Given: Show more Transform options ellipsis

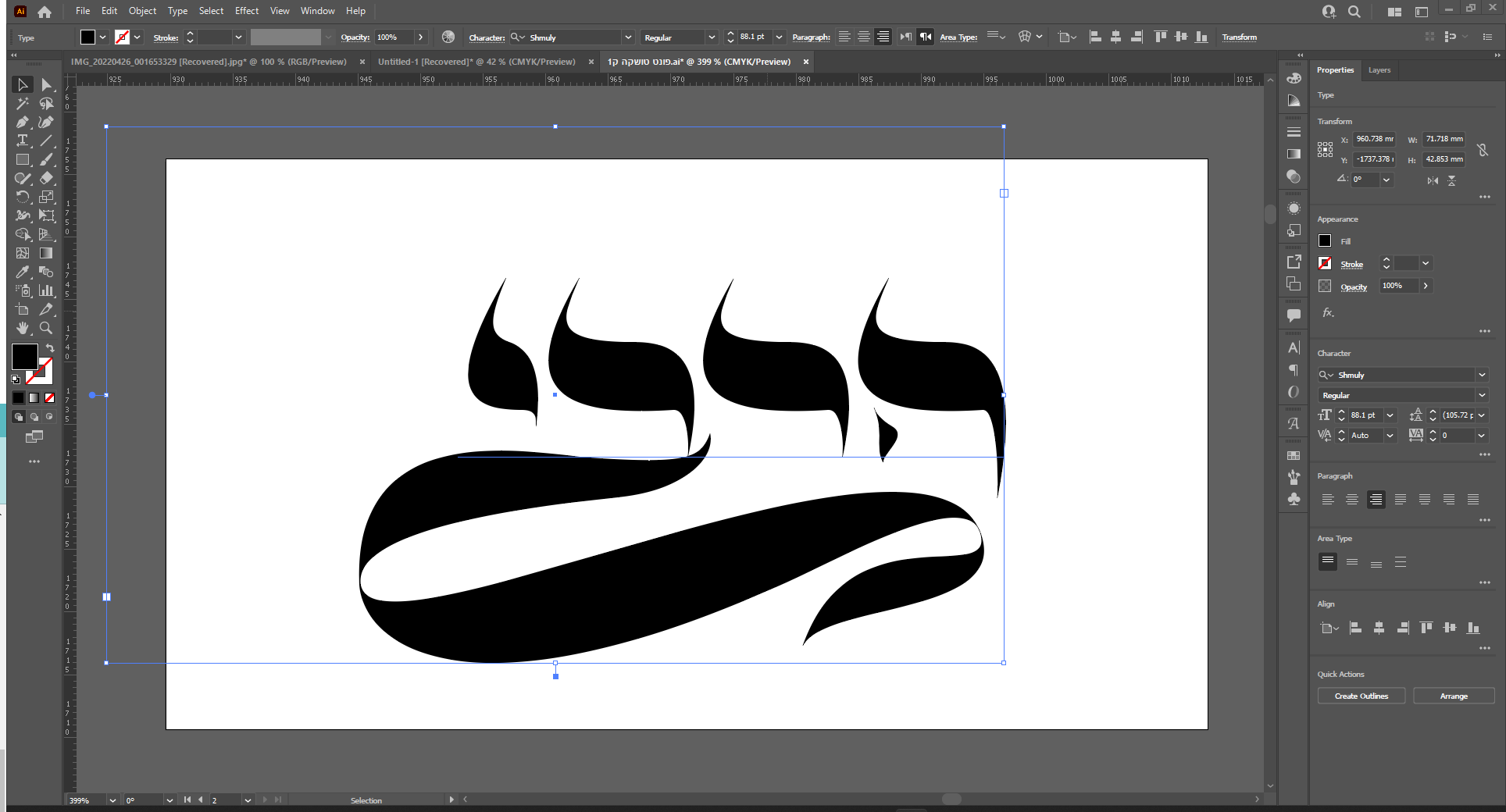Looking at the screenshot, I should 1485,197.
